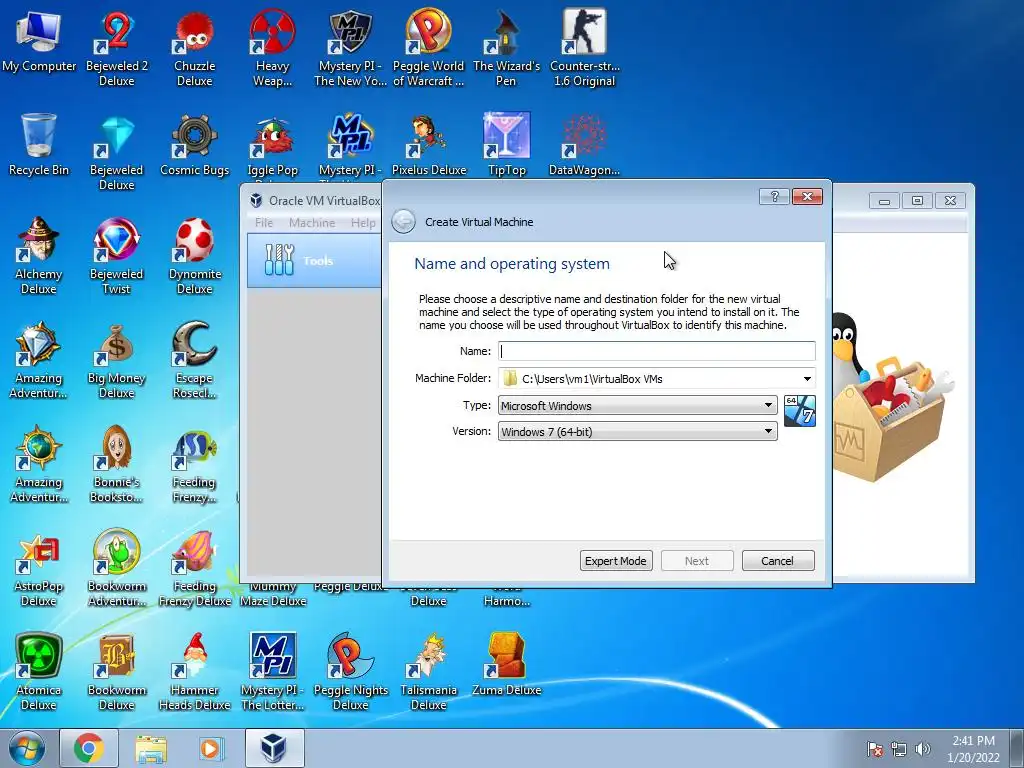This screenshot has height=768, width=1024.
Task: Open the network tray icon
Action: pos(899,749)
